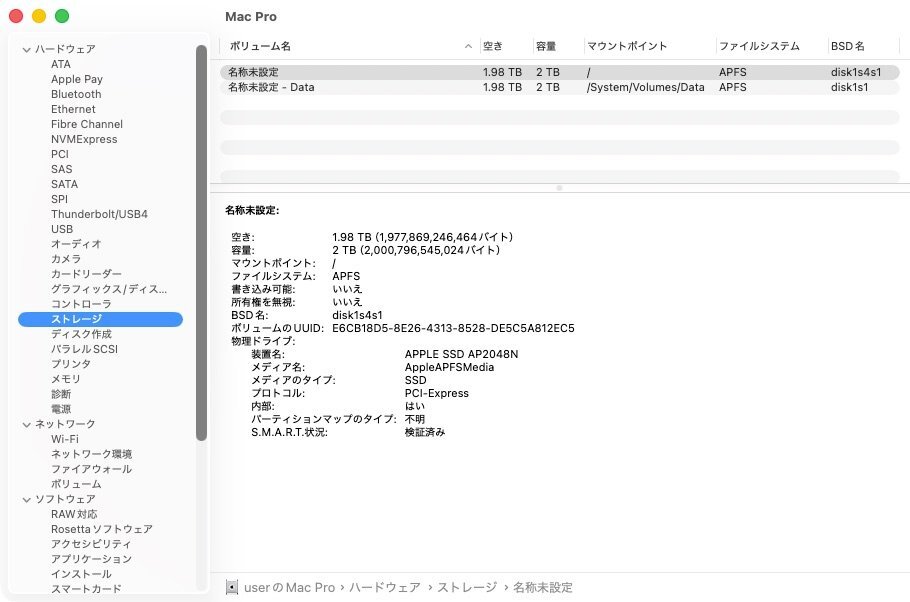Click userのMac Pro in path bar
The width and height of the screenshot is (910, 602).
(289, 587)
